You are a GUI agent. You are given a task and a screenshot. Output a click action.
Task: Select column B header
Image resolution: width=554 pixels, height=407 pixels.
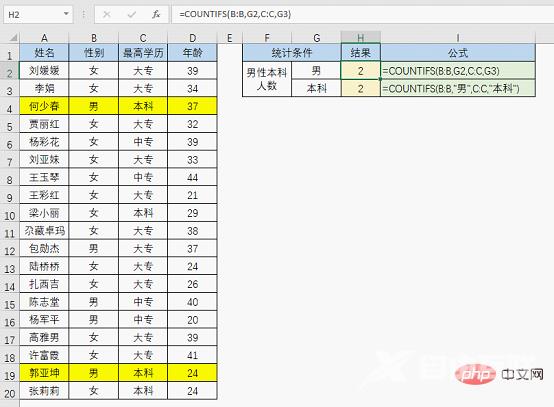[x=94, y=38]
